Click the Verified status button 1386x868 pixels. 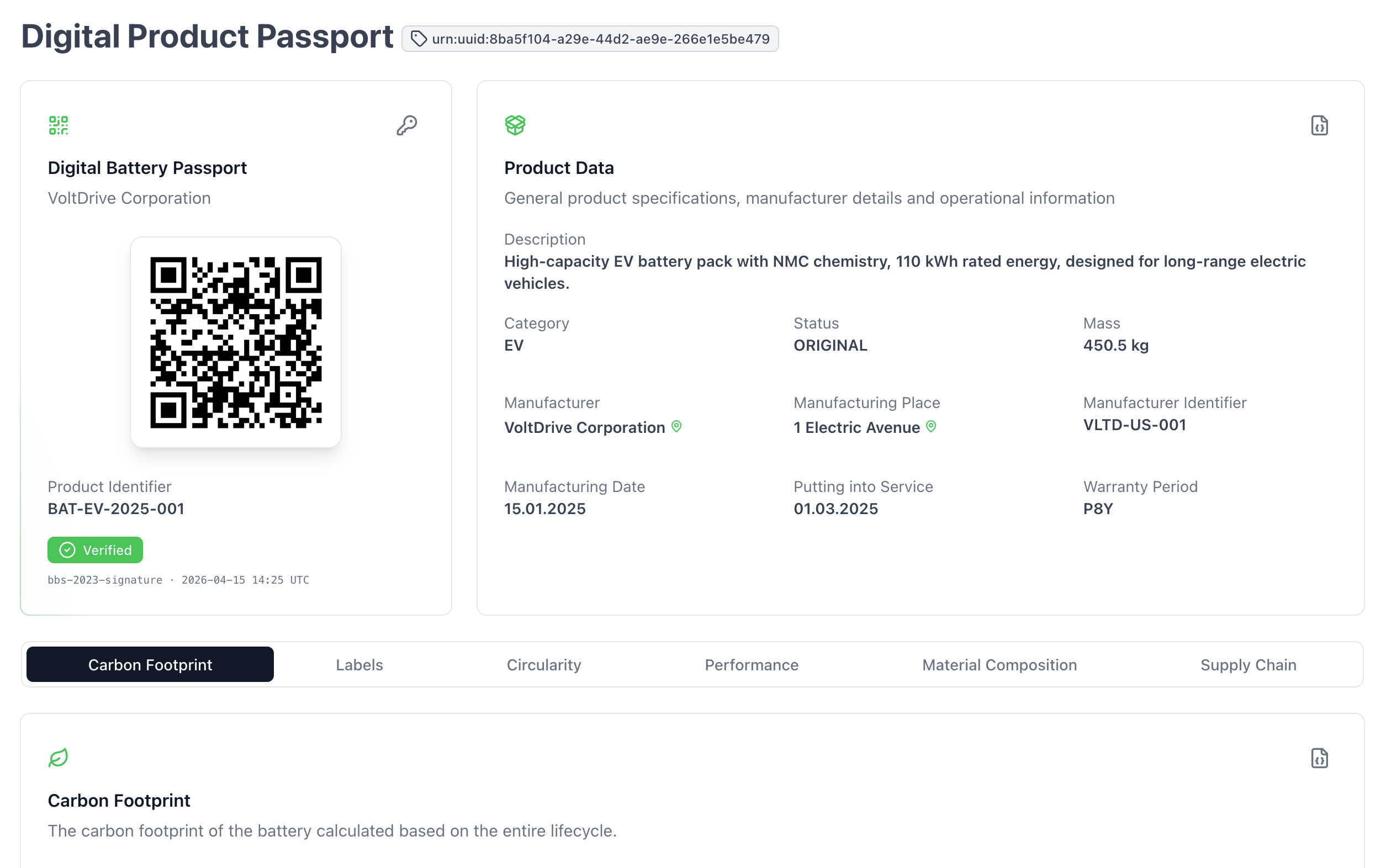(95, 549)
